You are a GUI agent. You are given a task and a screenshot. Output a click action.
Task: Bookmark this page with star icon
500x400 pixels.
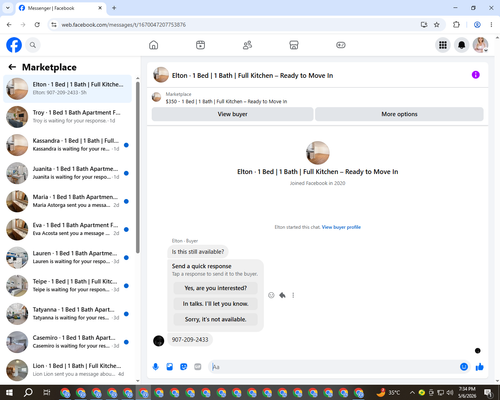tap(437, 25)
